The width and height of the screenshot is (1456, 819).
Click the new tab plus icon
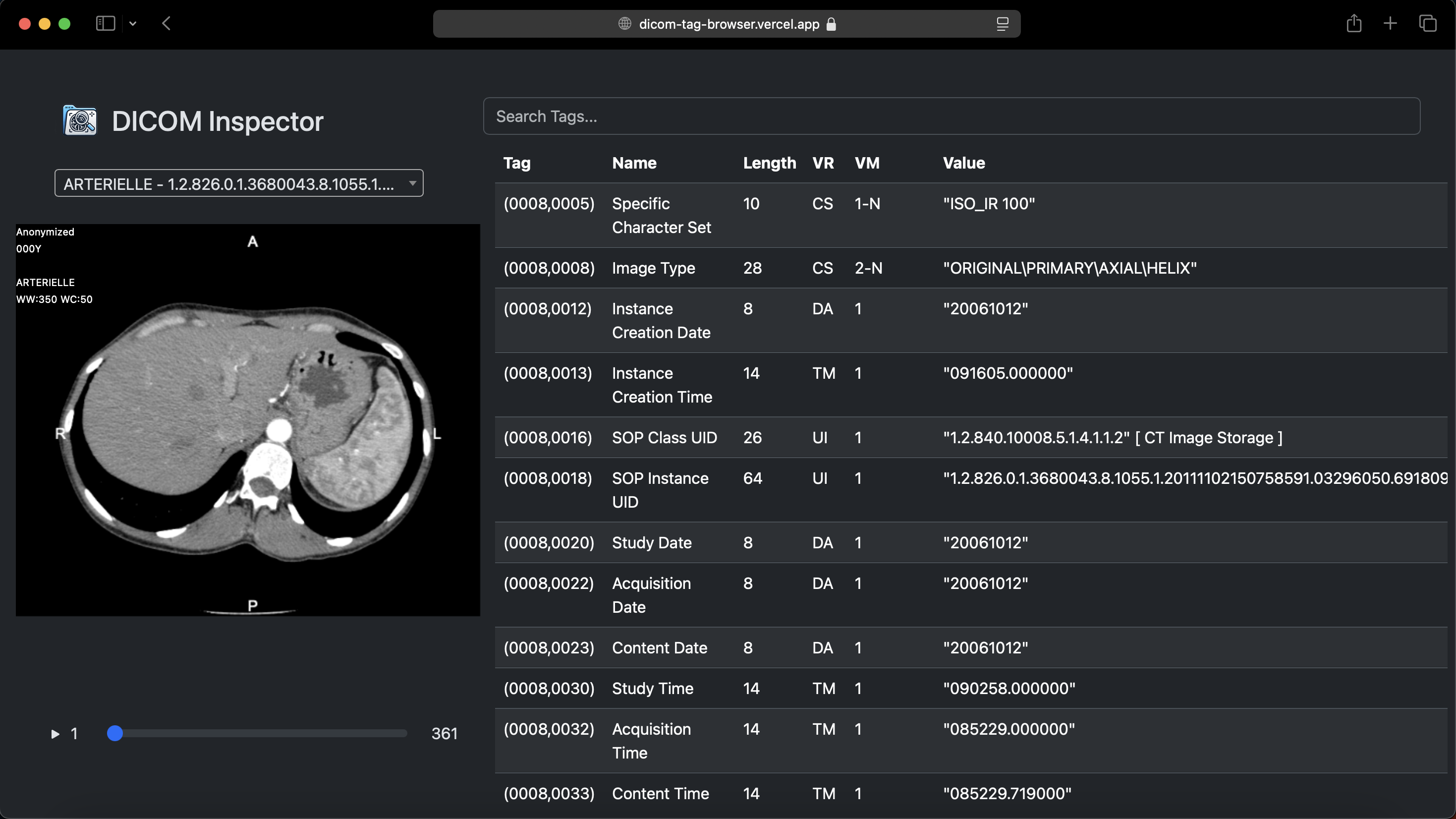[1391, 23]
